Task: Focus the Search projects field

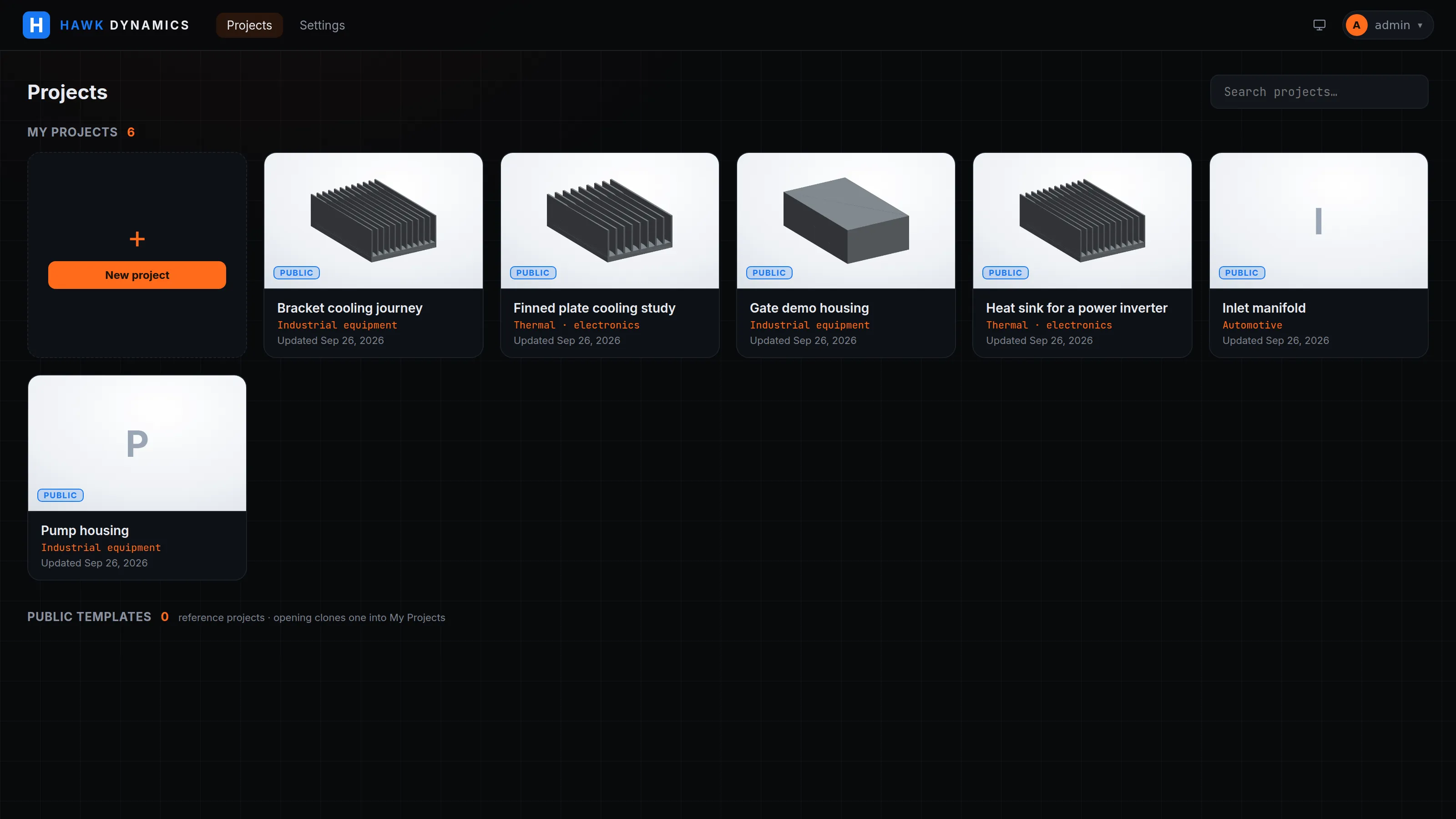Action: pos(1319,91)
